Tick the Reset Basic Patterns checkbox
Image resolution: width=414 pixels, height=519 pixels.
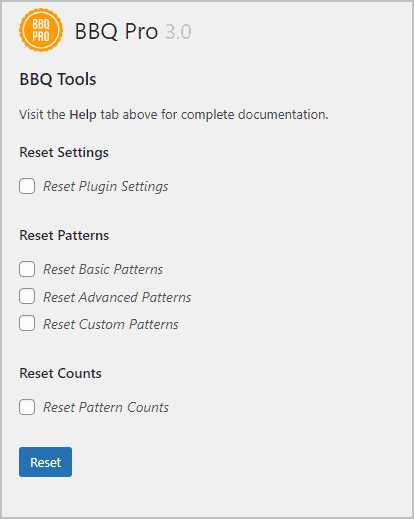pyautogui.click(x=27, y=269)
